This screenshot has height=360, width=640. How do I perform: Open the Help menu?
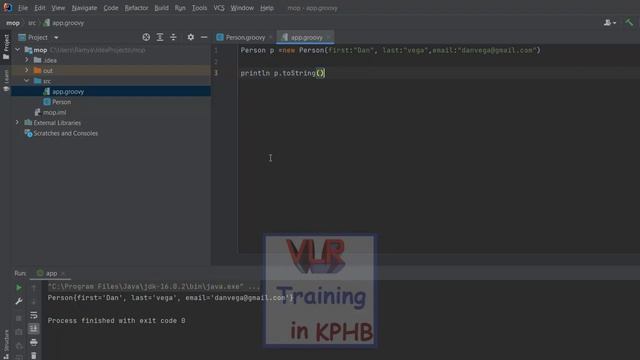(267, 8)
